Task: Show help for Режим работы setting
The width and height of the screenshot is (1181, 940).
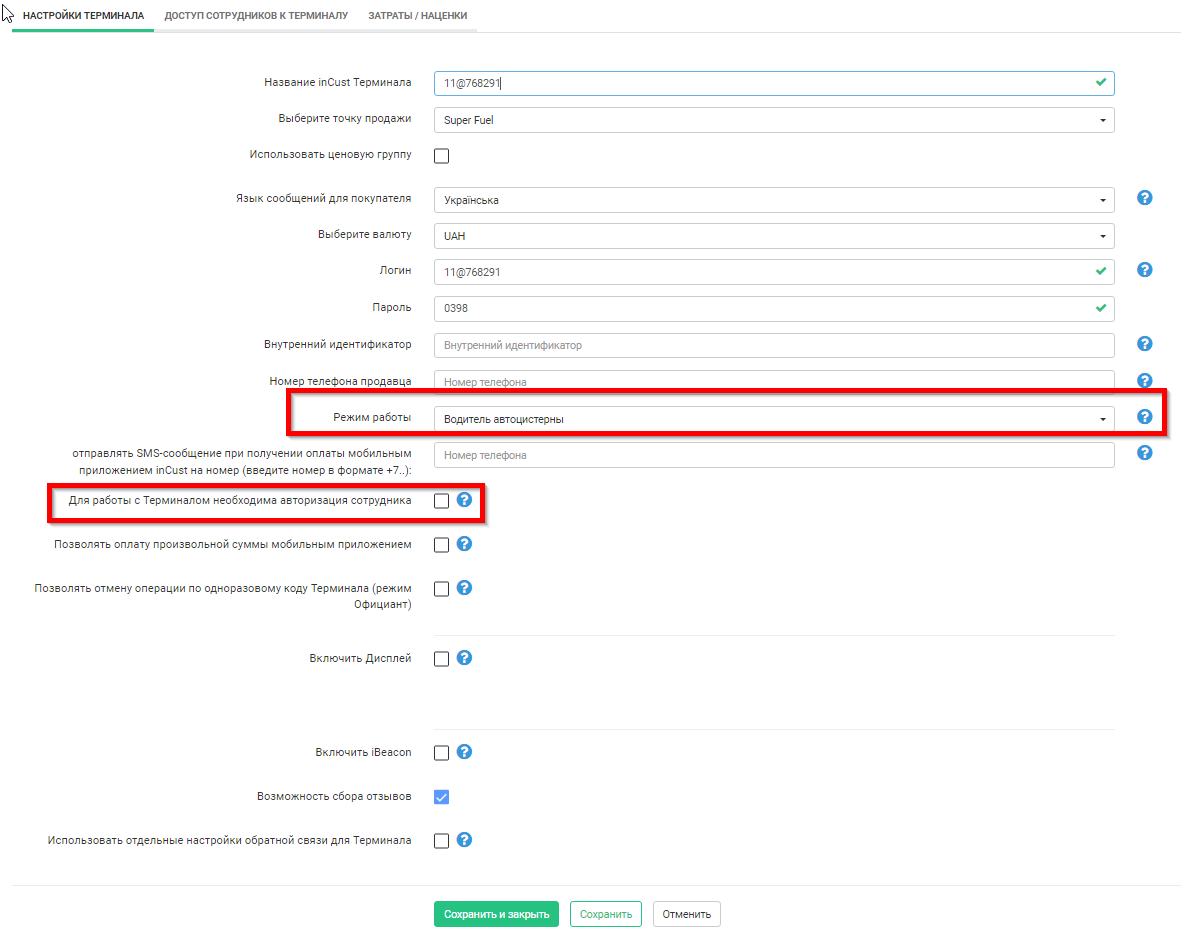Action: click(1145, 417)
